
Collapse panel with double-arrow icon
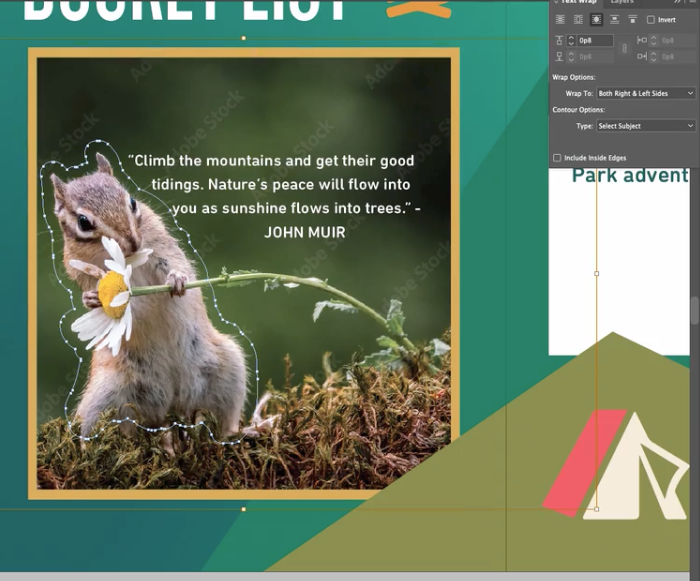[x=678, y=2]
